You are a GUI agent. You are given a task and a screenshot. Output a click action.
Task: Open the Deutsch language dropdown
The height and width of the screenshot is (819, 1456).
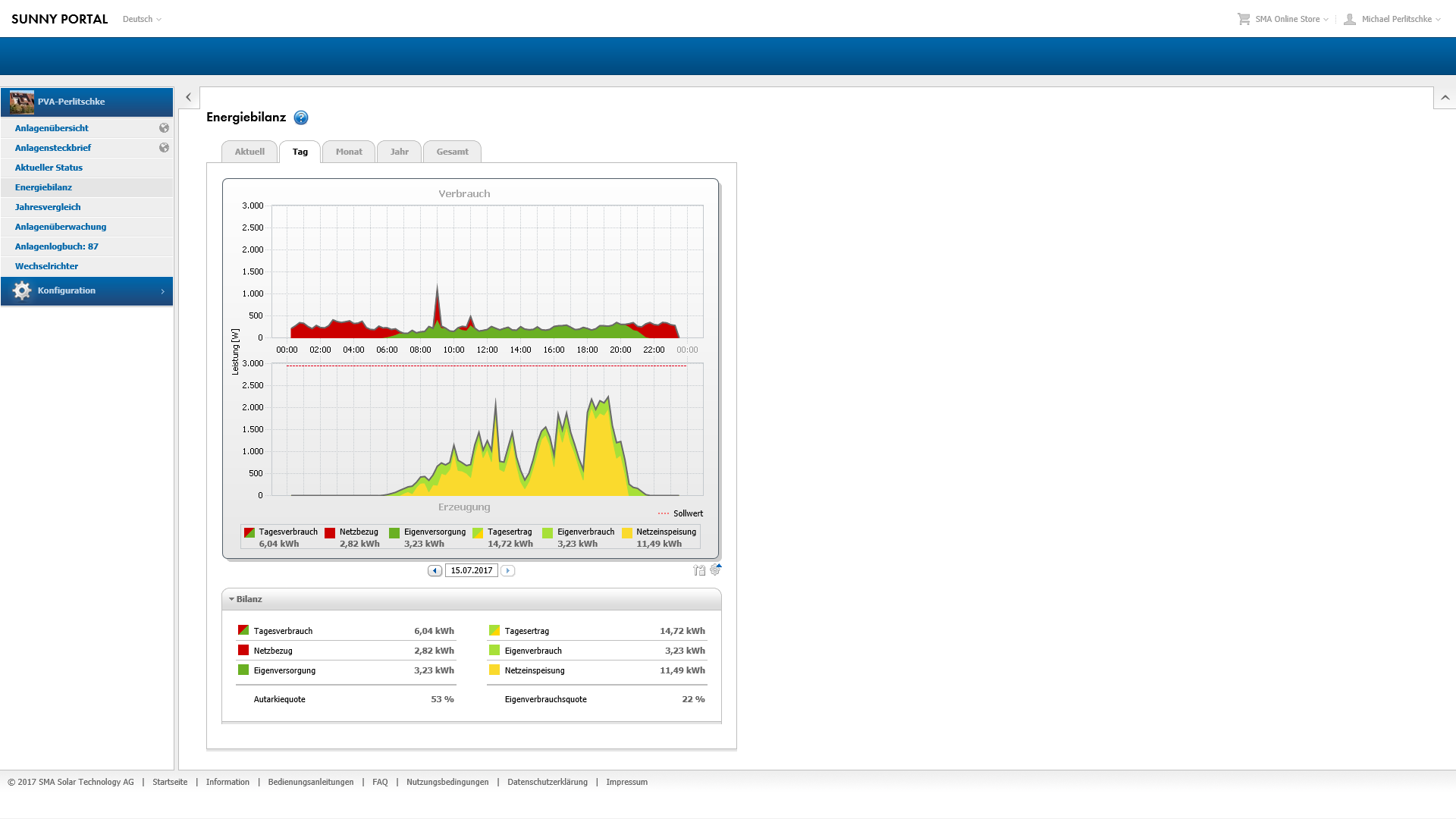point(142,19)
